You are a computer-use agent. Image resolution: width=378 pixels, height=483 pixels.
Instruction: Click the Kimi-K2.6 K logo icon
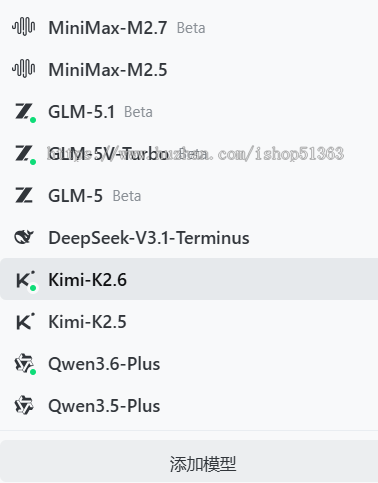coord(25,279)
